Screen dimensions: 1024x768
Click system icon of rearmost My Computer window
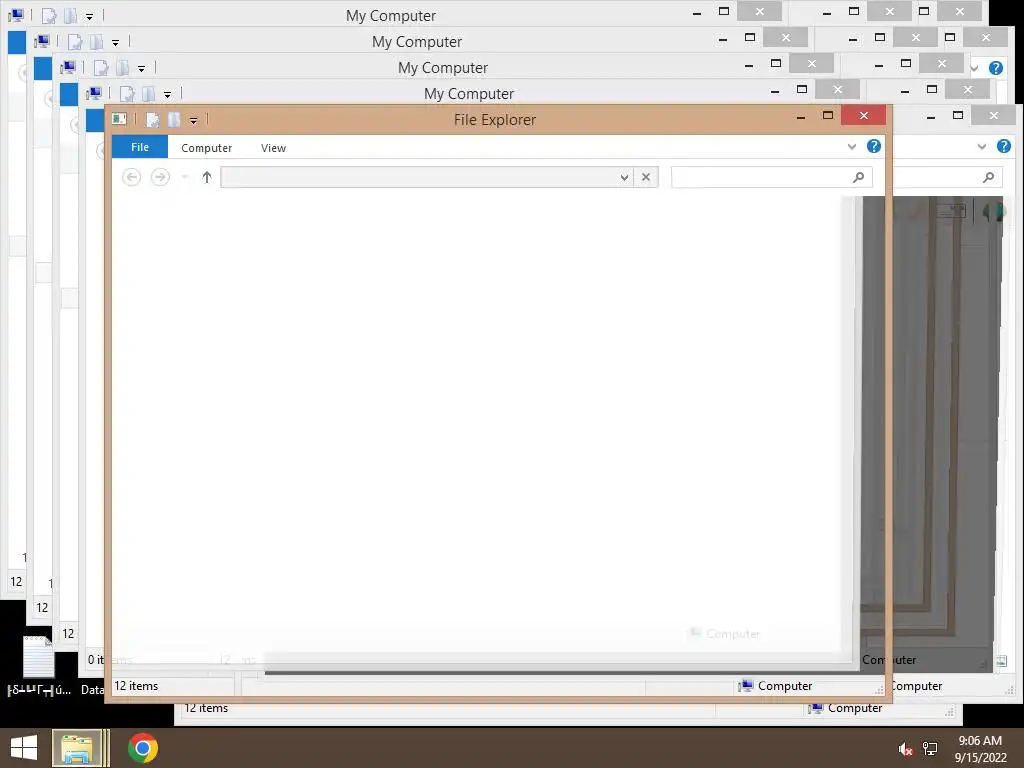pyautogui.click(x=16, y=15)
